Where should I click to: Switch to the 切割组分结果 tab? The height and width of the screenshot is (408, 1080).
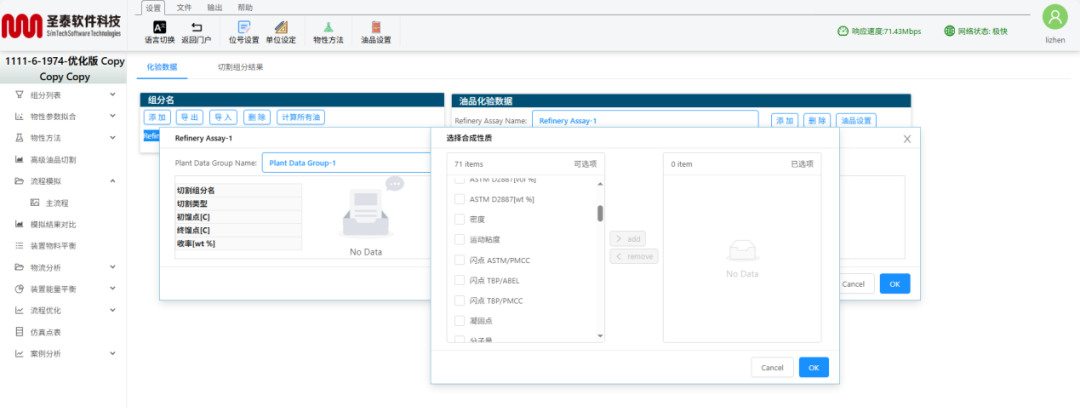pyautogui.click(x=240, y=67)
